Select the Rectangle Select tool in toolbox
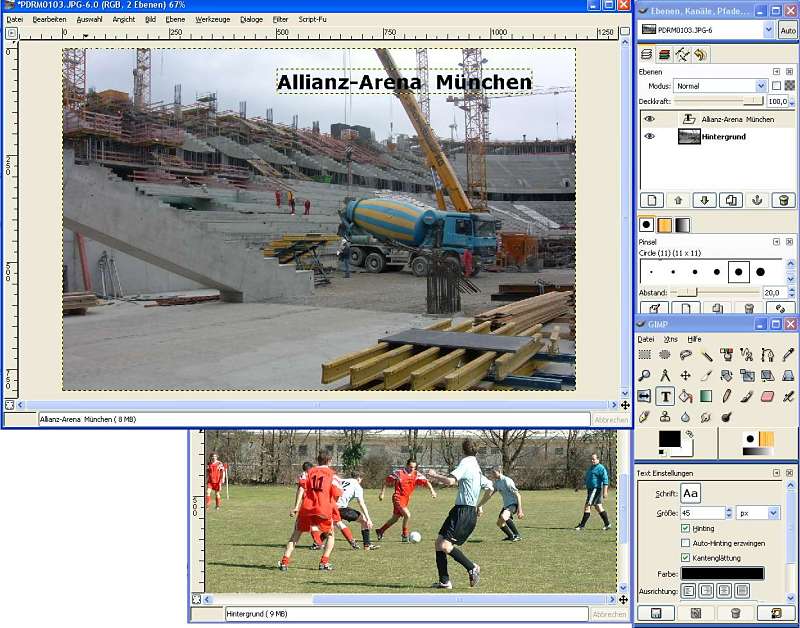Viewport: 800px width, 628px height. pos(644,355)
